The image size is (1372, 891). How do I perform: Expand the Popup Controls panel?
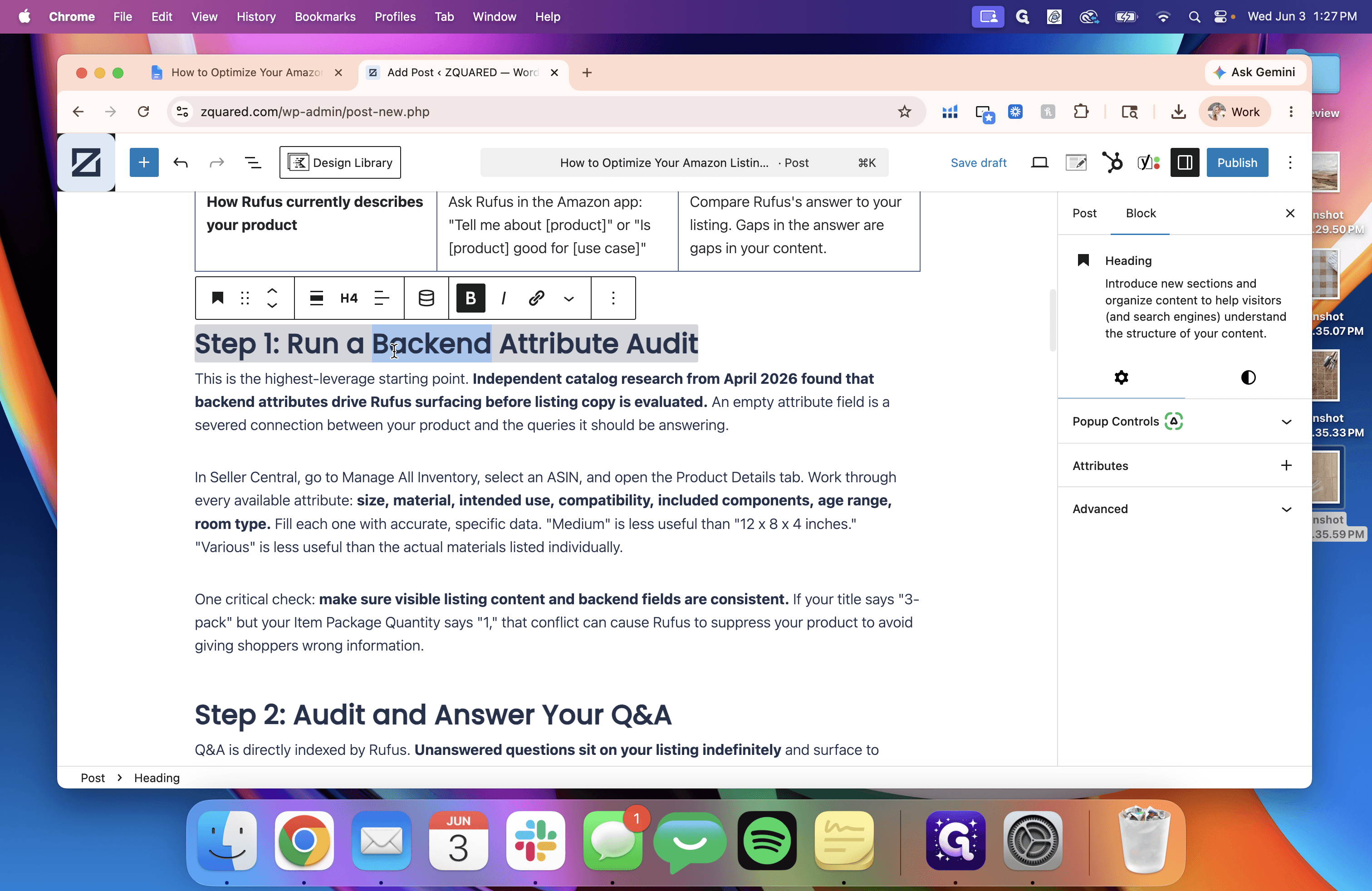click(x=1184, y=421)
